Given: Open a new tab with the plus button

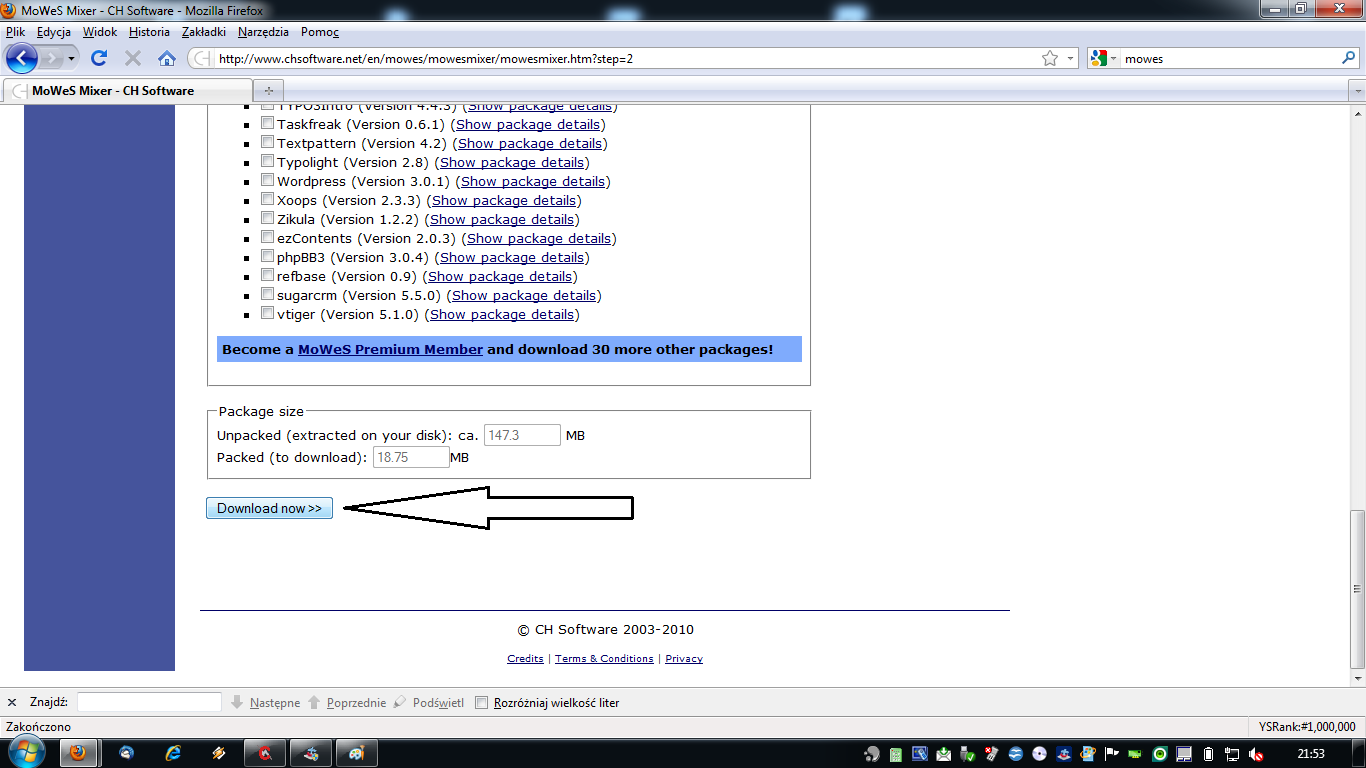Looking at the screenshot, I should tap(267, 90).
